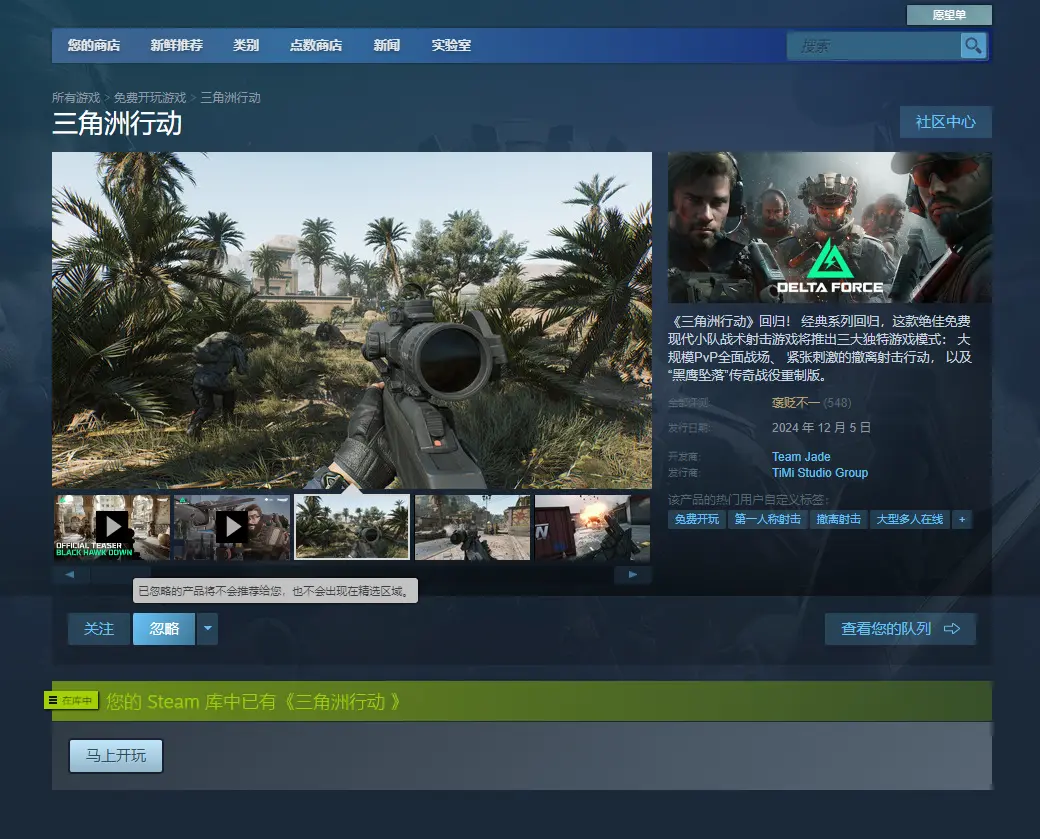Select the street combat screenshot thumbnail
The image size is (1040, 839).
[472, 527]
